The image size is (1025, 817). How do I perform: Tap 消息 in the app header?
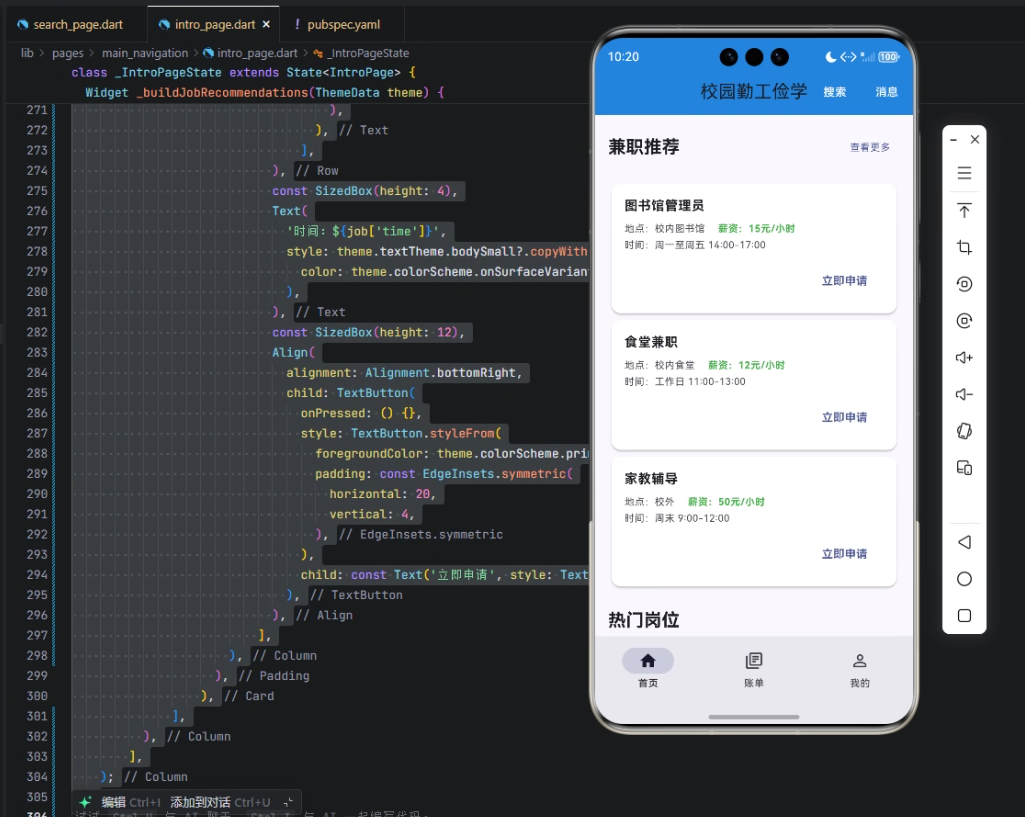(x=886, y=92)
